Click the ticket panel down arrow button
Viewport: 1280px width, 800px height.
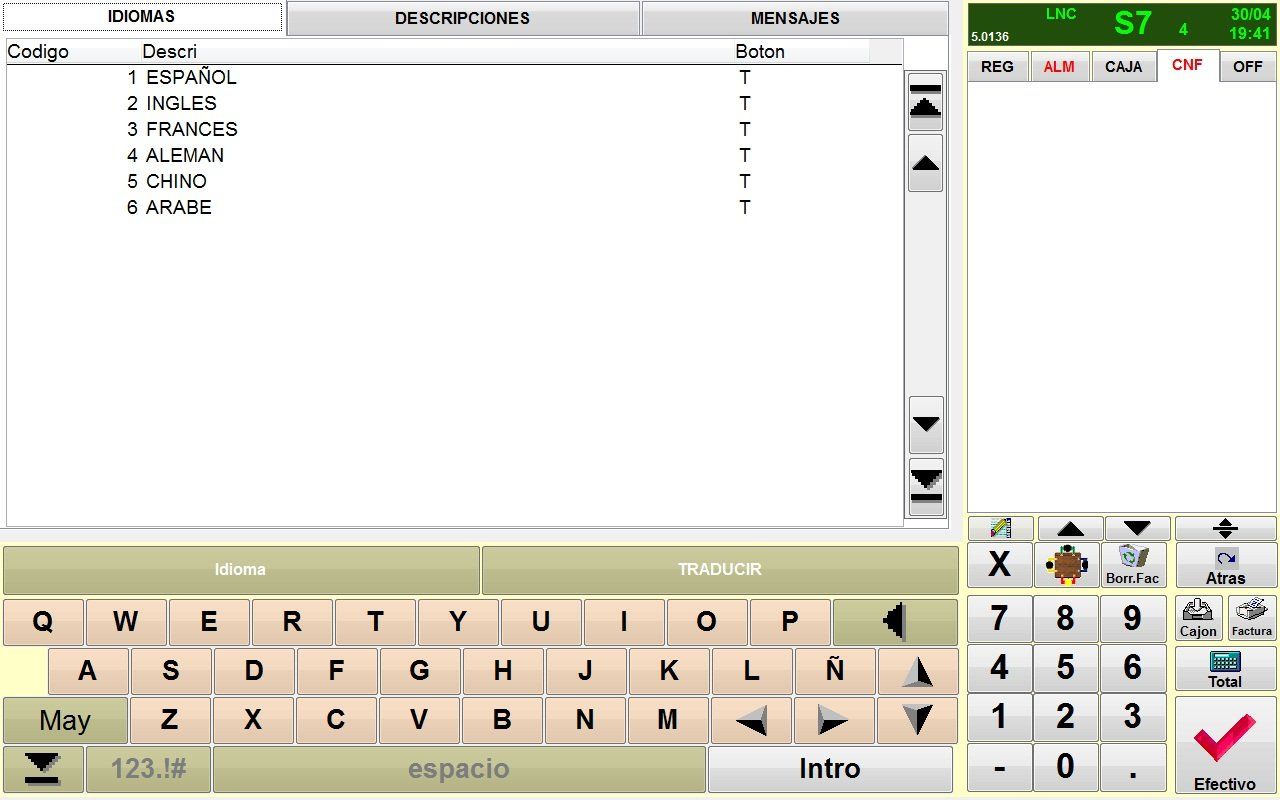[1138, 528]
